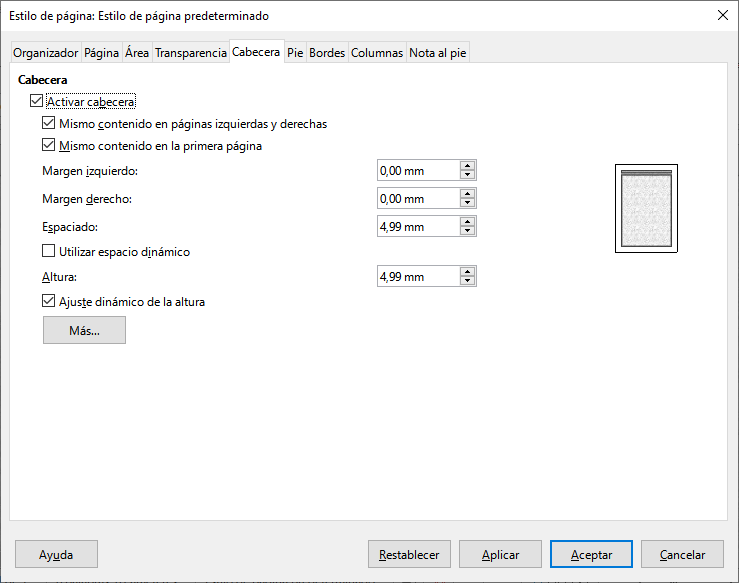
Task: Decrease the Margen izquierdo value with down arrow
Action: pos(467,176)
